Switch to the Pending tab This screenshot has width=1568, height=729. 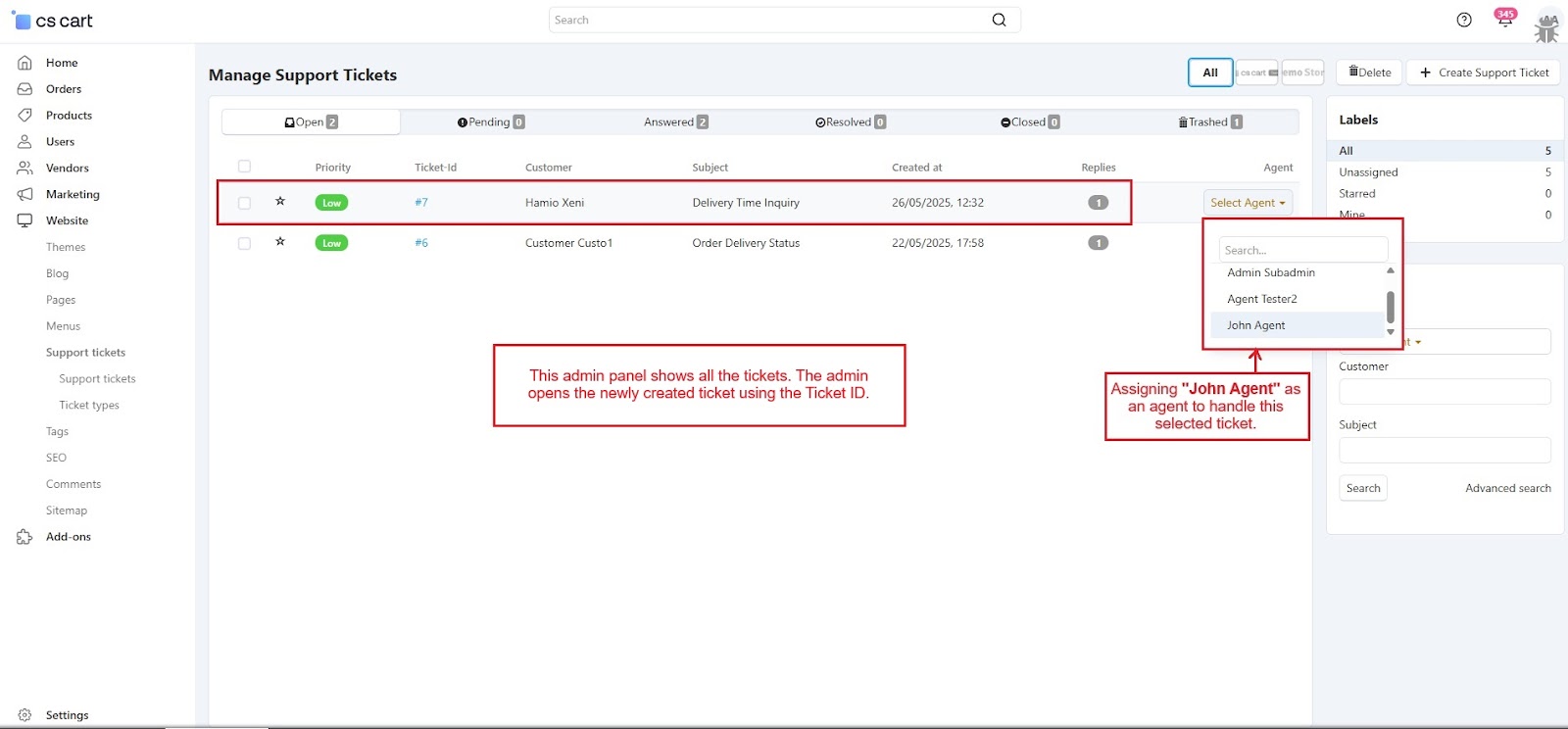pos(490,122)
